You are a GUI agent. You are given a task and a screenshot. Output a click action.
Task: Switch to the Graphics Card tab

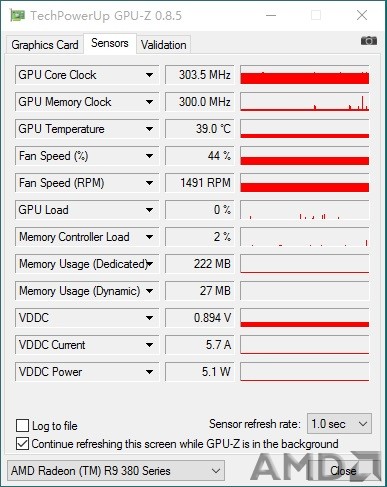(x=45, y=45)
